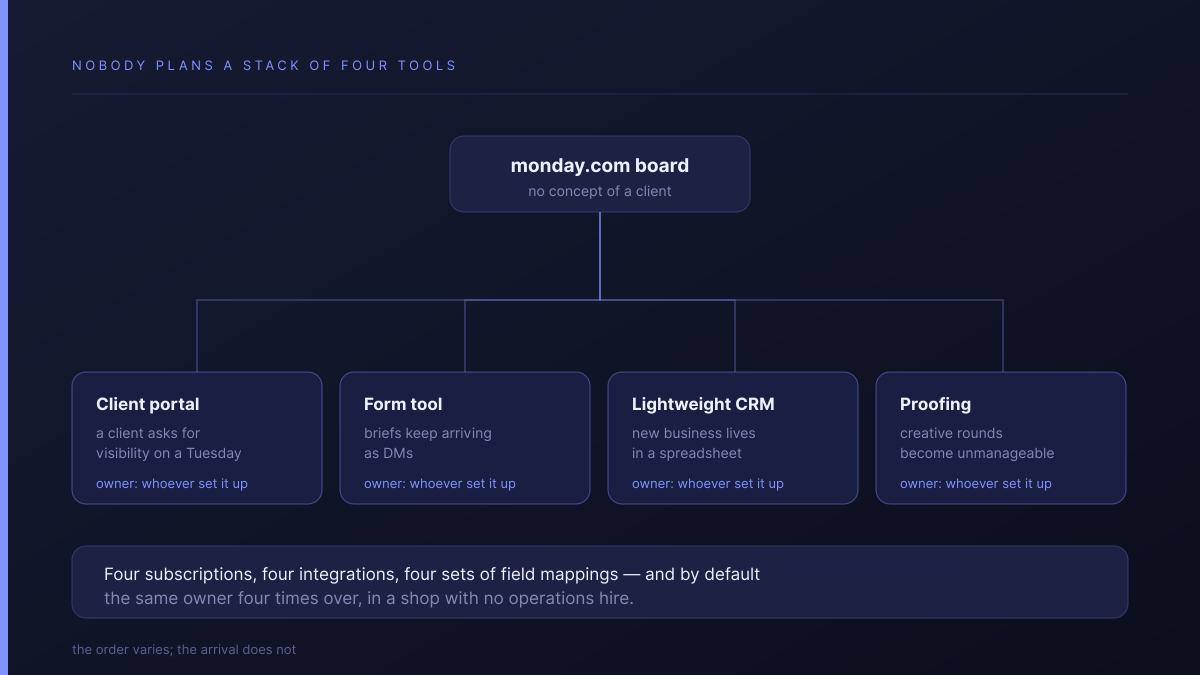Select the monday.com board box
Screen dimensions: 1200x675
click(x=600, y=174)
